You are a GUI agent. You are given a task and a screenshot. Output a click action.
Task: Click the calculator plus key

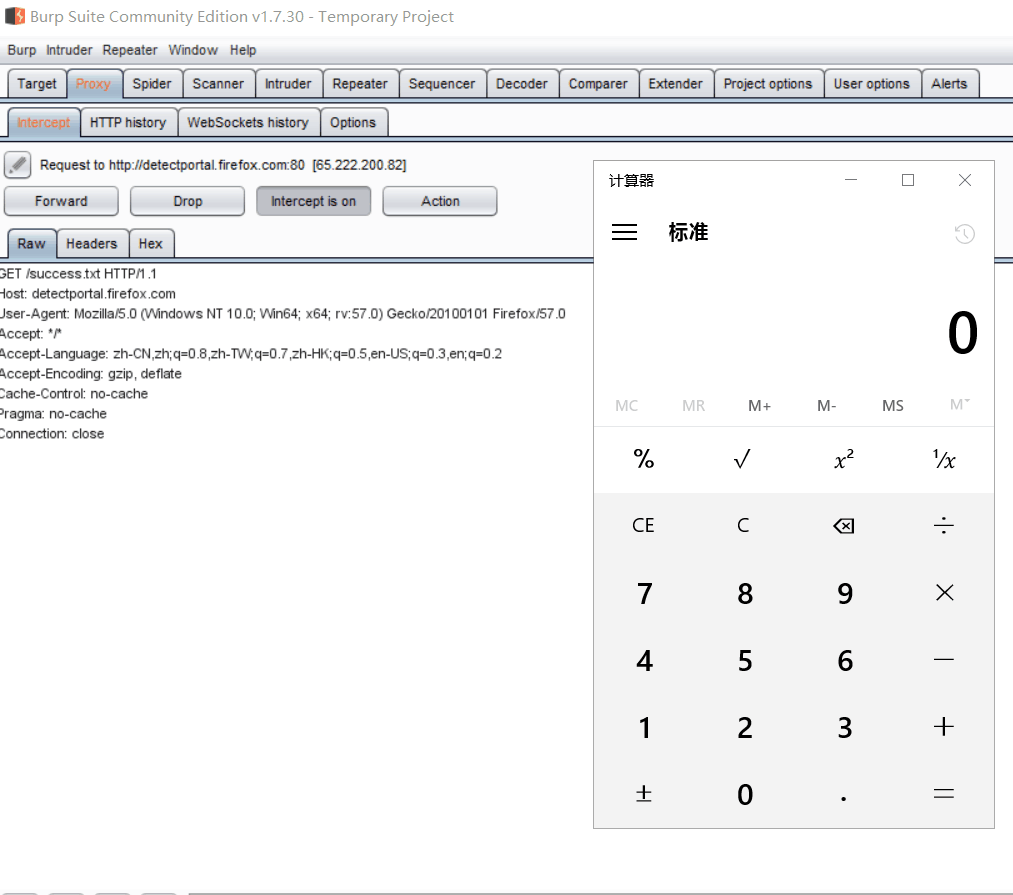tap(943, 727)
